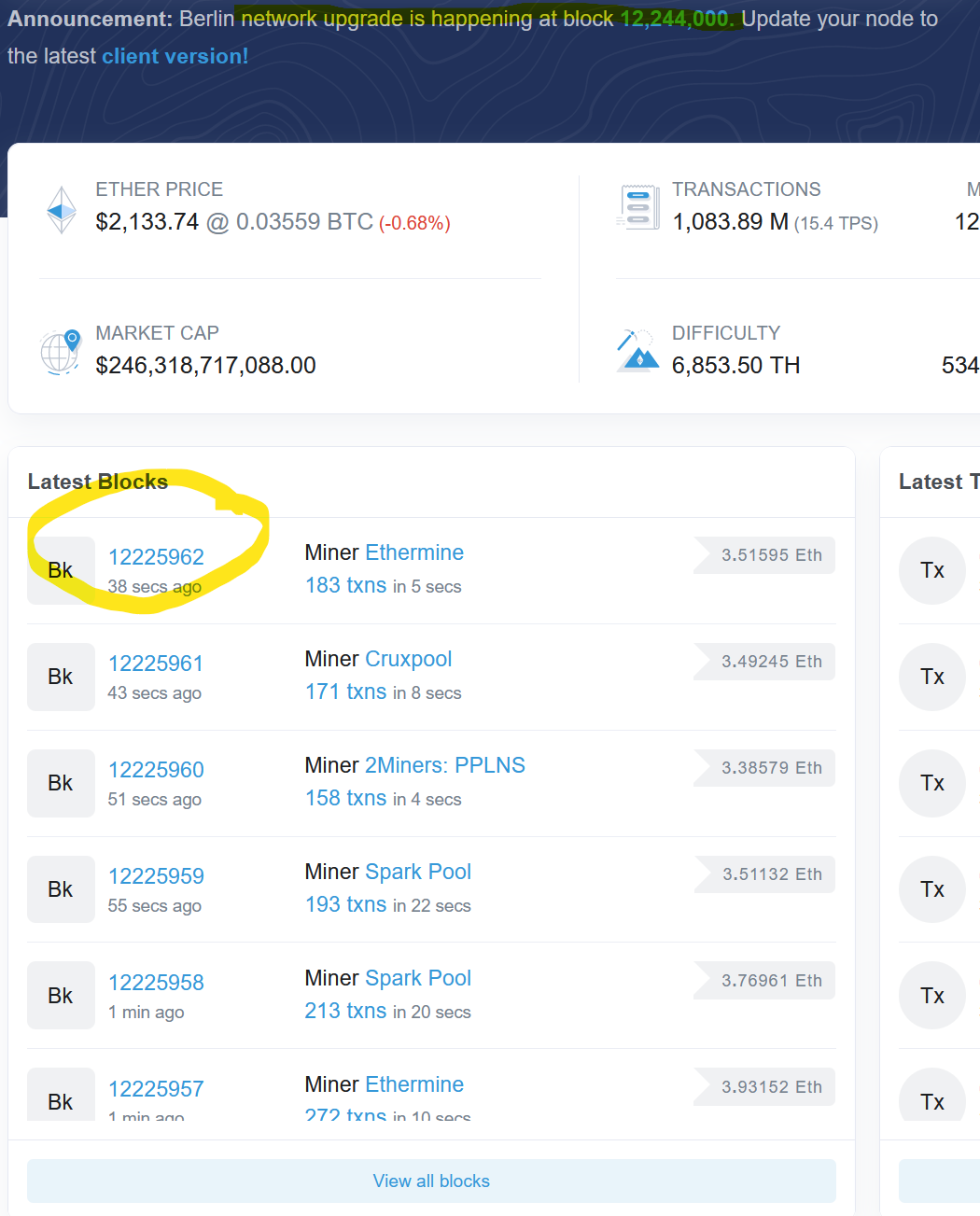Open Spark Pool miner of block 12225958
The height and width of the screenshot is (1216, 980).
(418, 978)
